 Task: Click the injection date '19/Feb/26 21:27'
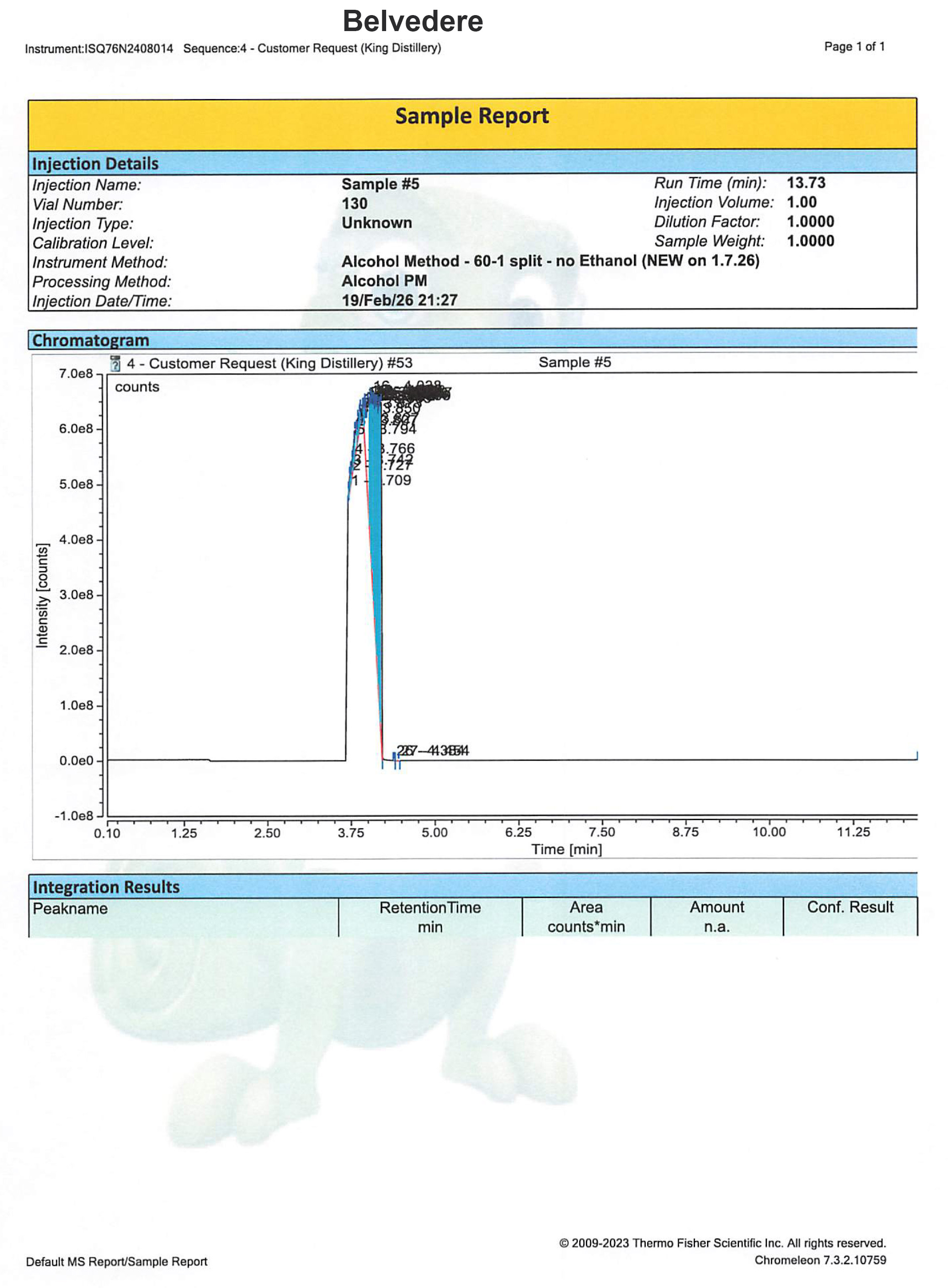tap(399, 300)
